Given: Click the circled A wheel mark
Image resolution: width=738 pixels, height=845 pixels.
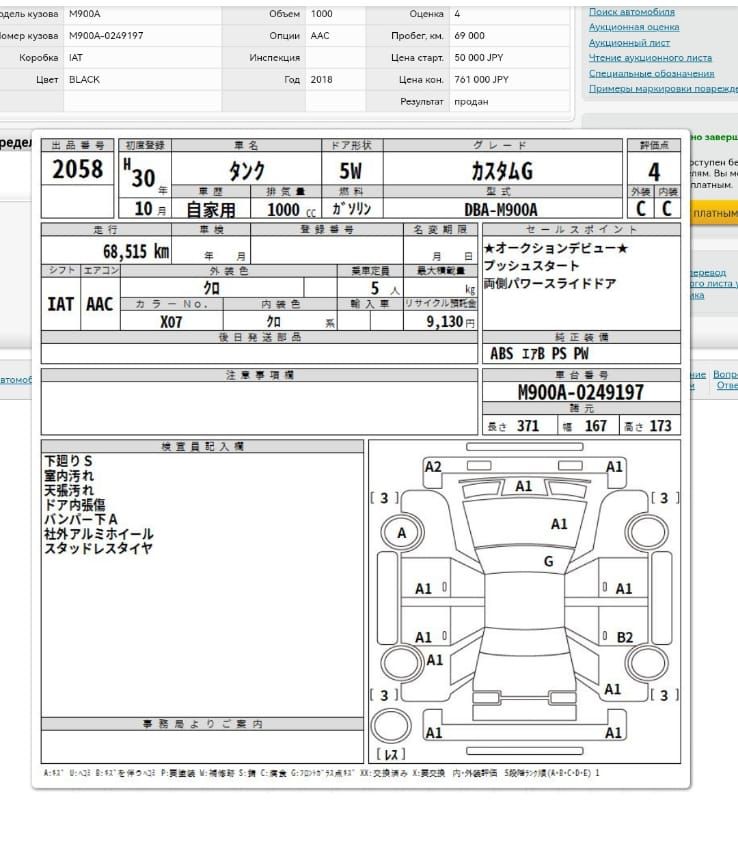Looking at the screenshot, I should [402, 534].
